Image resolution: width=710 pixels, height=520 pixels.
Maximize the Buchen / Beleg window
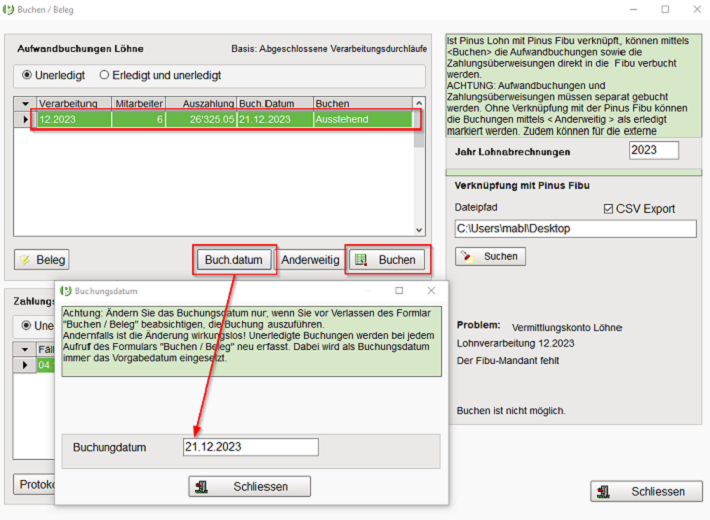(665, 10)
